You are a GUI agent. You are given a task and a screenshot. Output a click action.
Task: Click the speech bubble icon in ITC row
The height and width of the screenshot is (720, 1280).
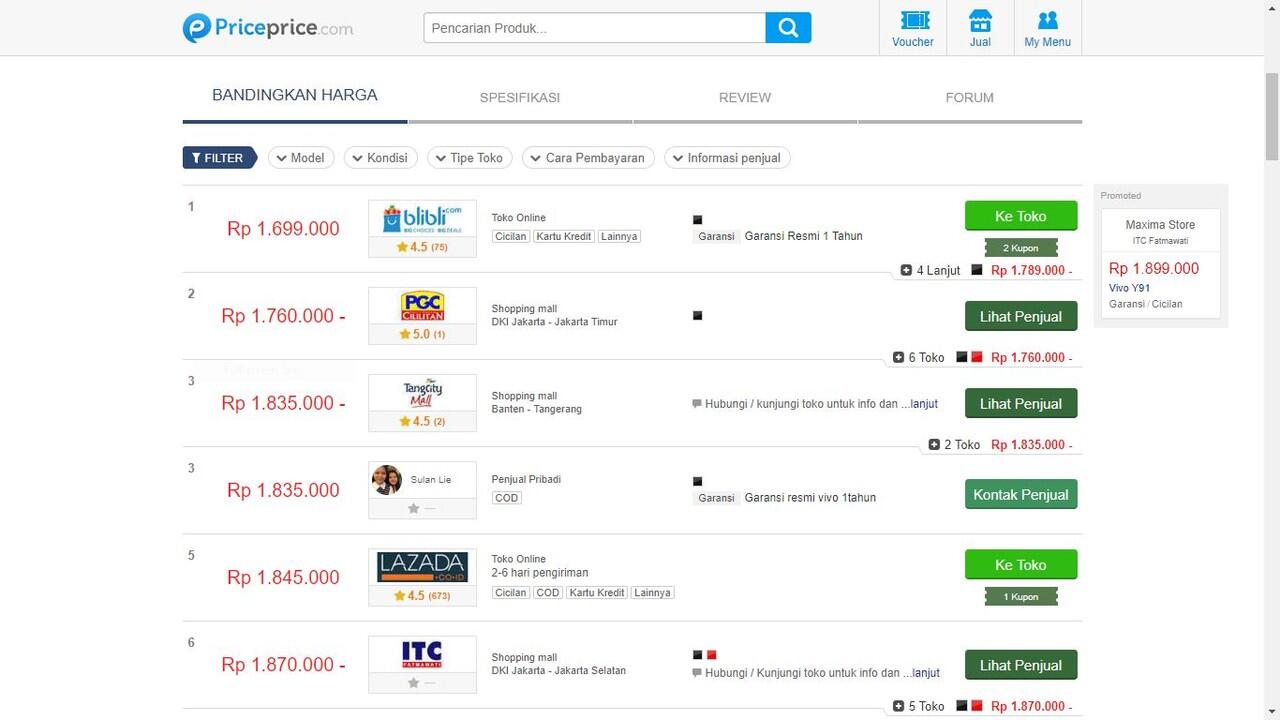point(697,673)
